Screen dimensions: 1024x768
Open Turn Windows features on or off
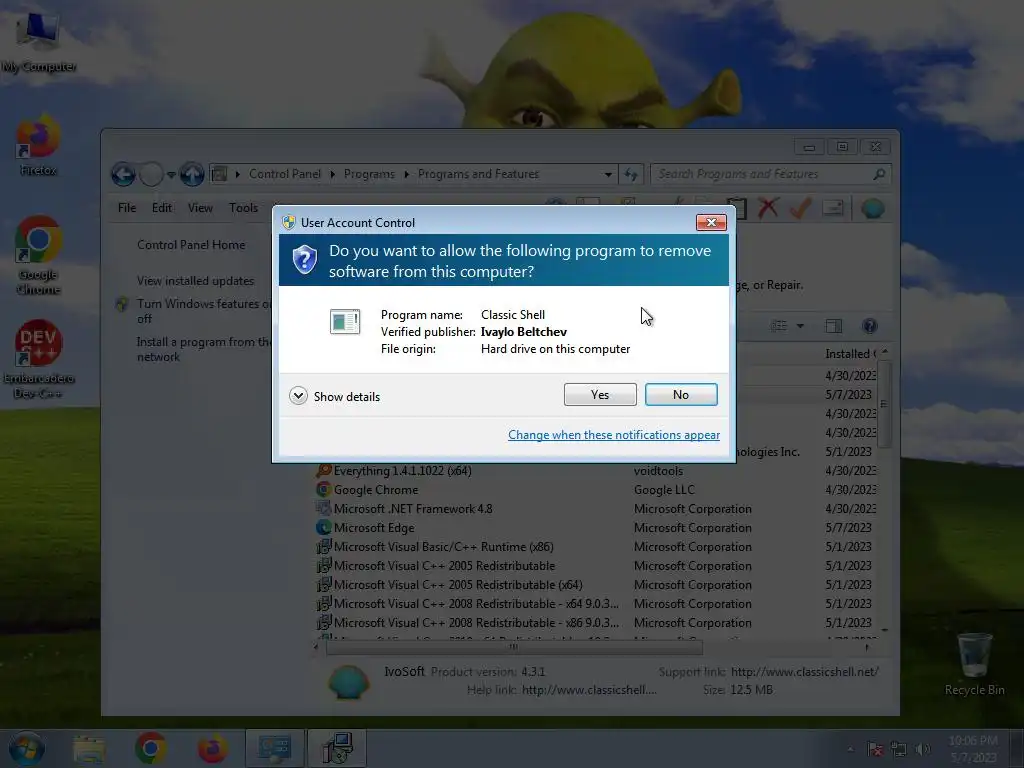click(204, 311)
